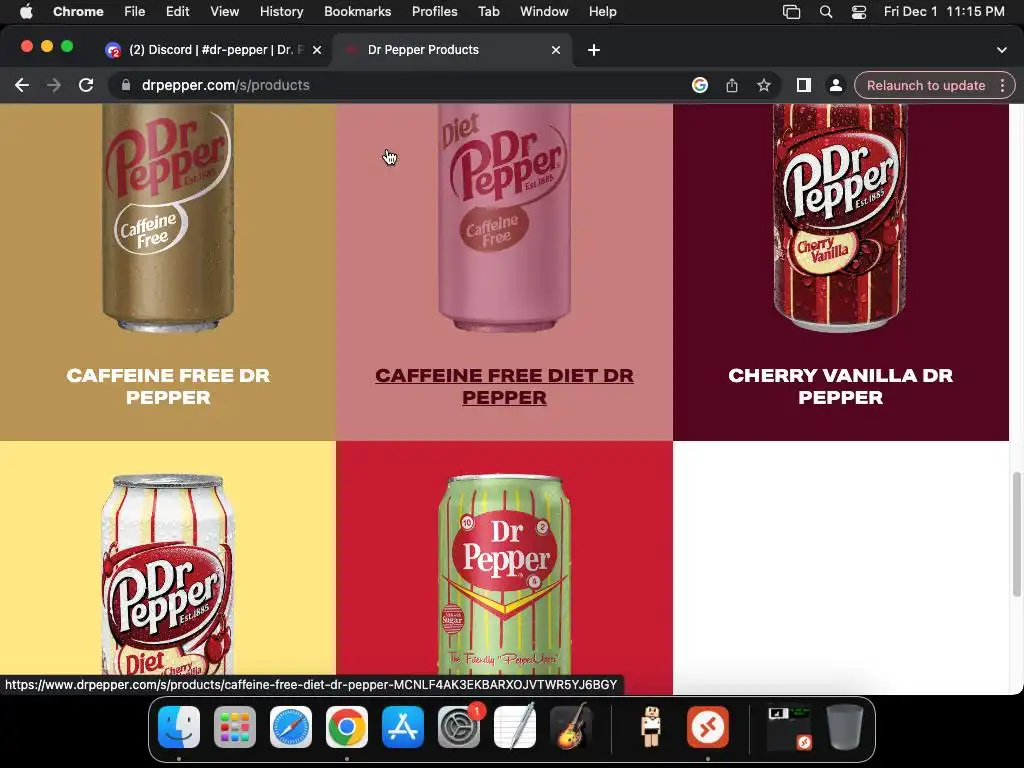Open the Window menu

click(x=544, y=11)
